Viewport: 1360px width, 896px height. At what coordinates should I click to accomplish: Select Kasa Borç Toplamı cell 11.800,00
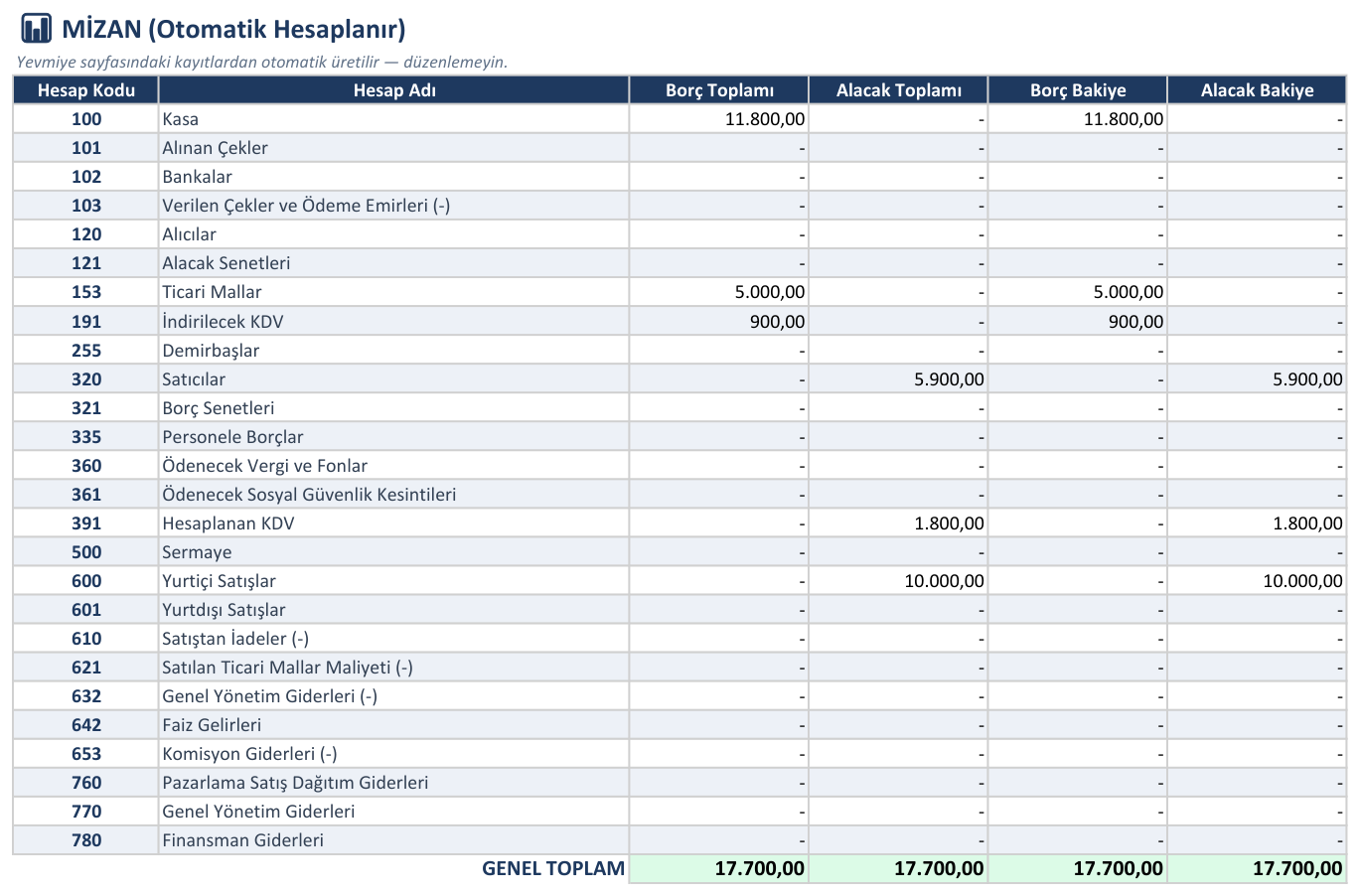point(719,119)
